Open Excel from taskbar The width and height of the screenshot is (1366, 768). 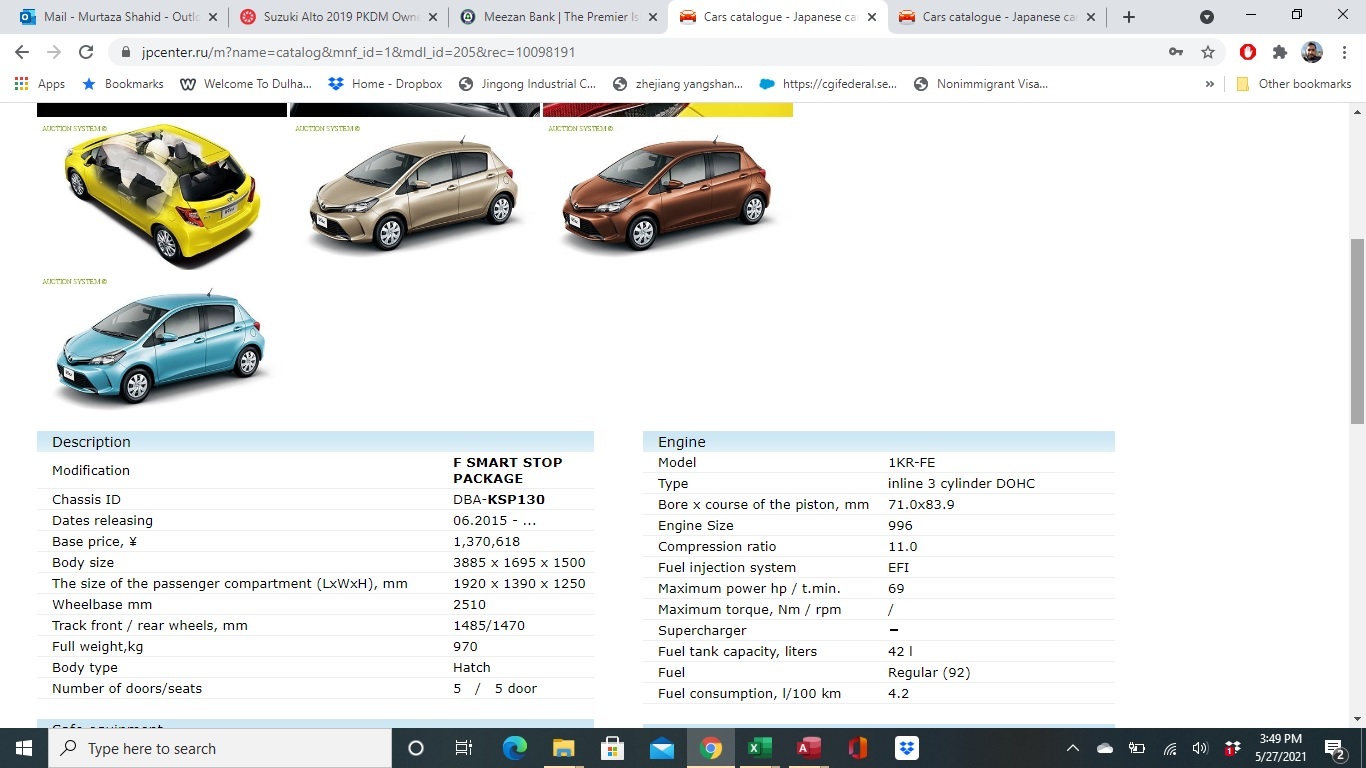click(x=759, y=748)
